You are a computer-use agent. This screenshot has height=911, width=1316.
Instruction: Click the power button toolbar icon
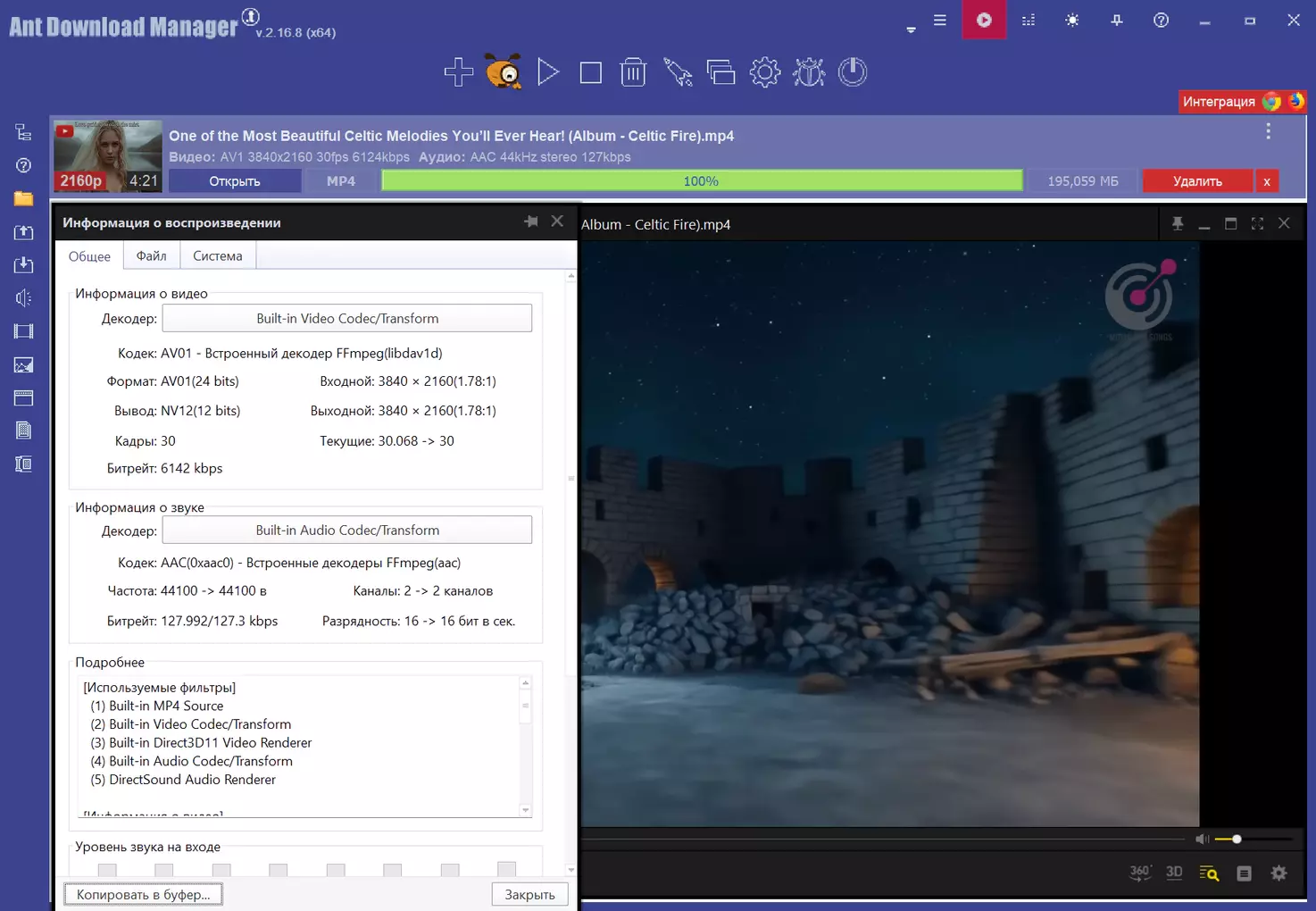click(853, 72)
